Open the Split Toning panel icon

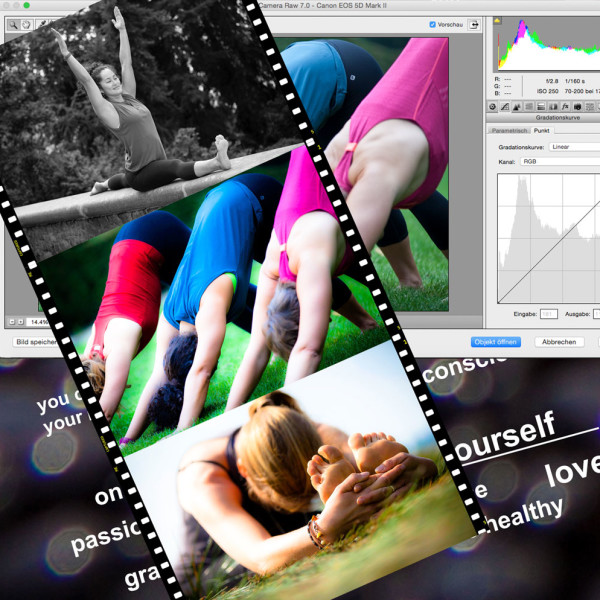(x=541, y=107)
